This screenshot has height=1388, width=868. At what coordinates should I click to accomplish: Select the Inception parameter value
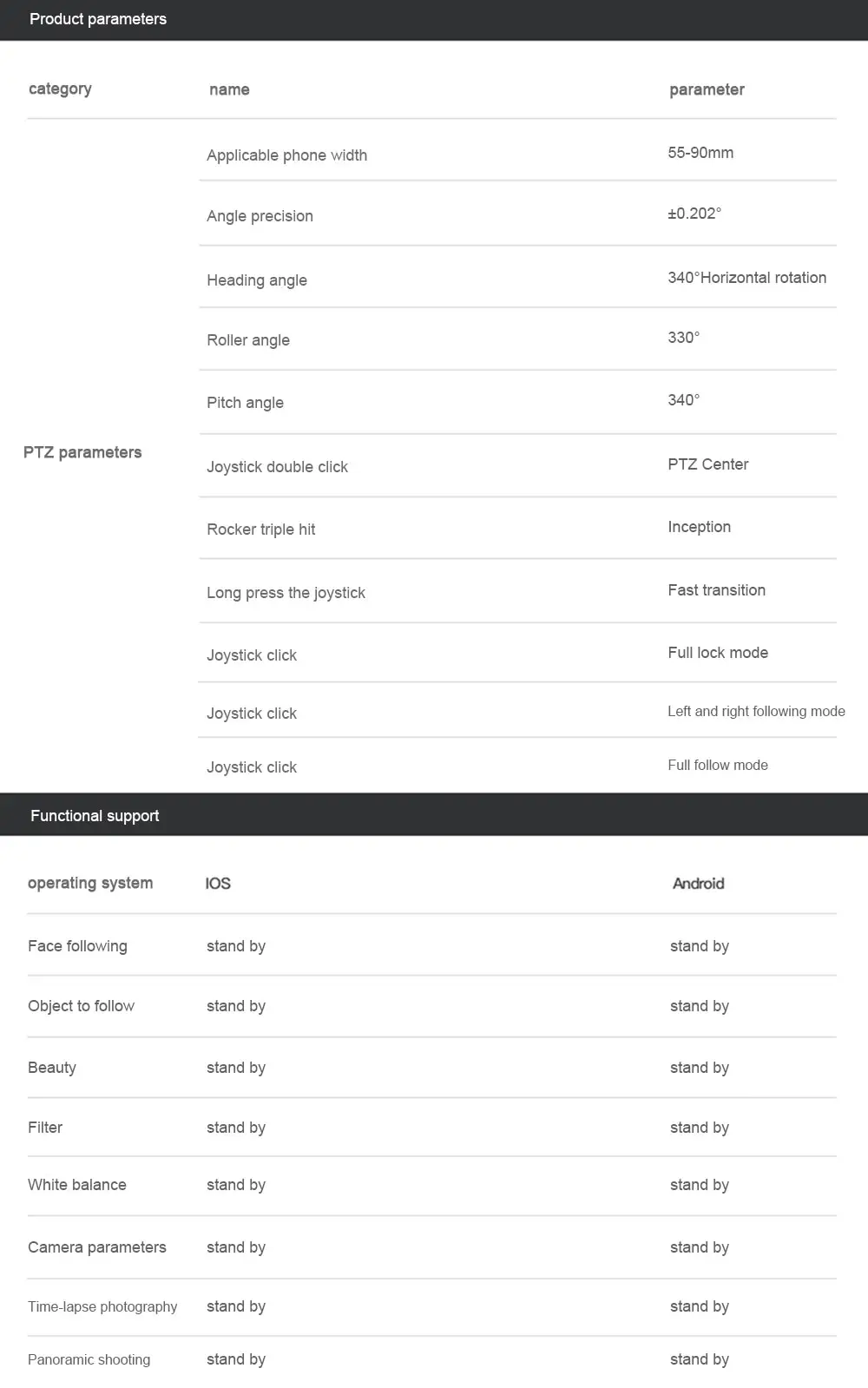(699, 527)
